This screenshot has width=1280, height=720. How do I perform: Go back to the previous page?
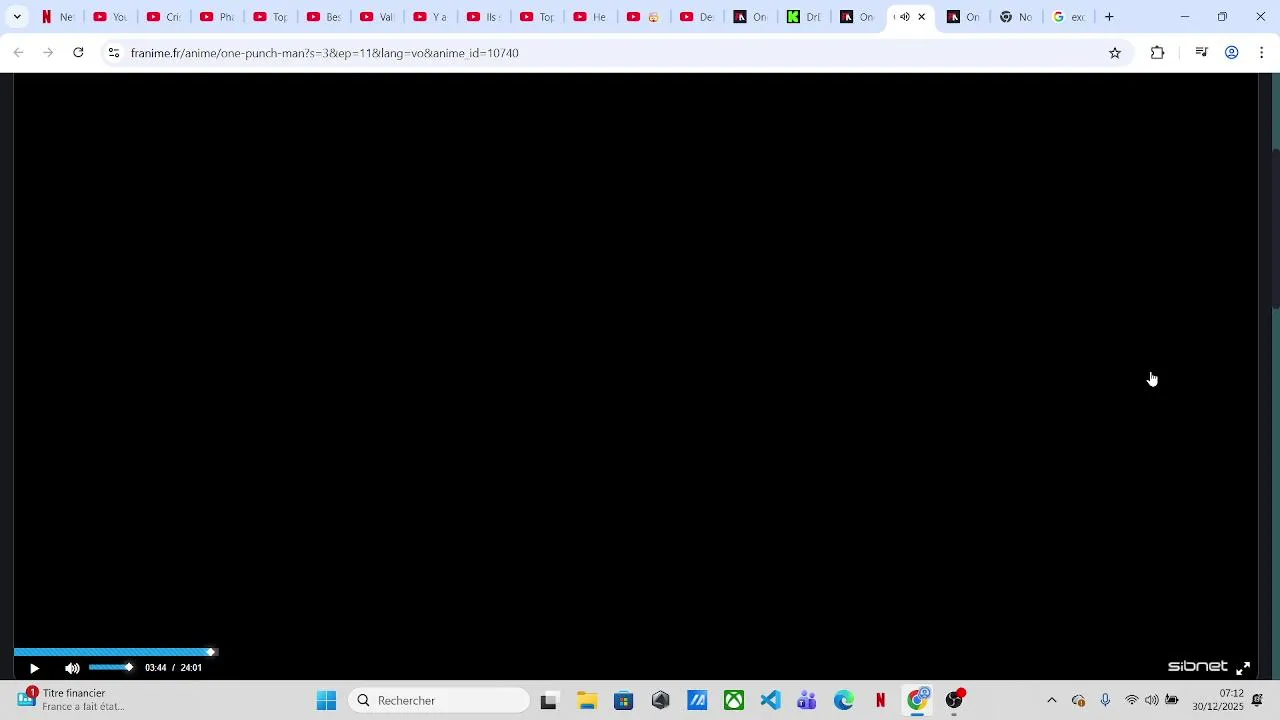coord(18,53)
